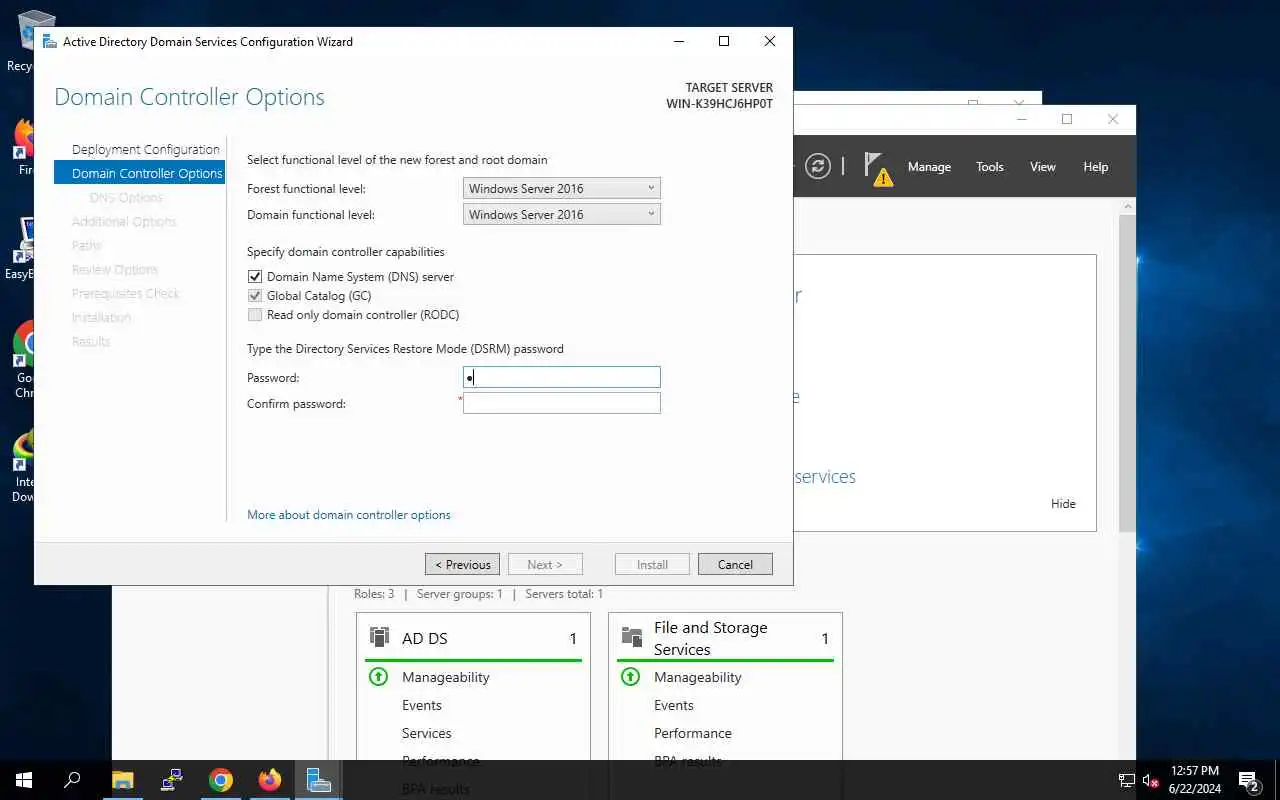
Task: Open File Explorer from taskbar
Action: [x=122, y=780]
